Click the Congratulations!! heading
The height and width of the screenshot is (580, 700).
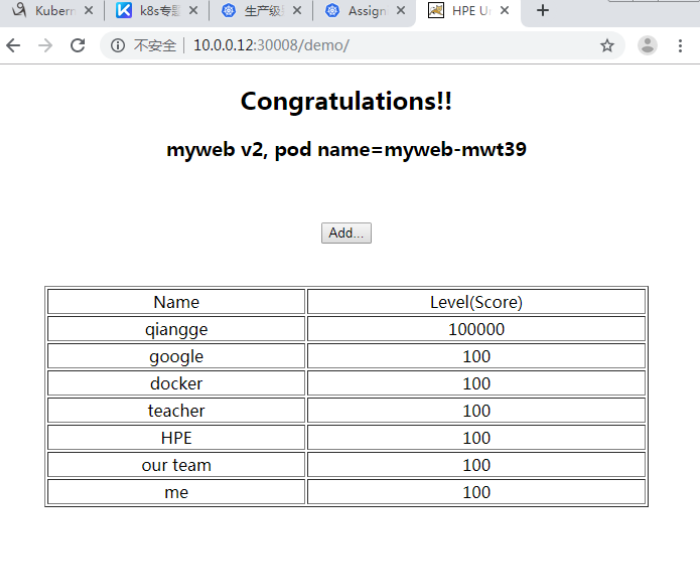tap(346, 101)
